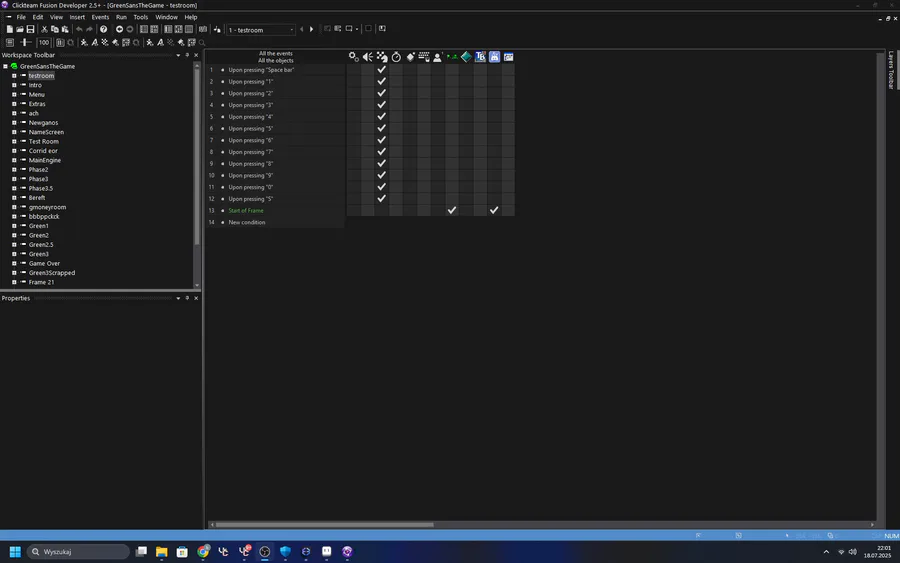Open the Help contents question mark icon
The image size is (900, 563).
coord(103,29)
